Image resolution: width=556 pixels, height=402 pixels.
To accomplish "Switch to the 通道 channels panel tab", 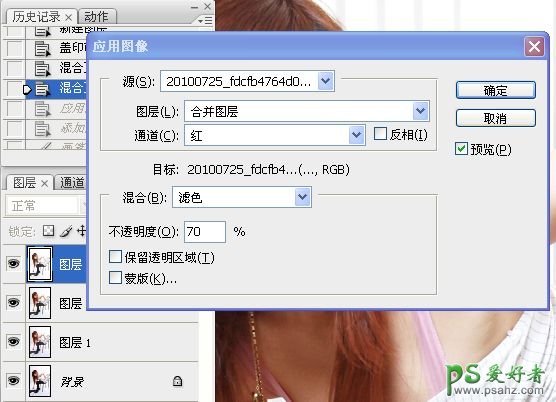I will [72, 183].
